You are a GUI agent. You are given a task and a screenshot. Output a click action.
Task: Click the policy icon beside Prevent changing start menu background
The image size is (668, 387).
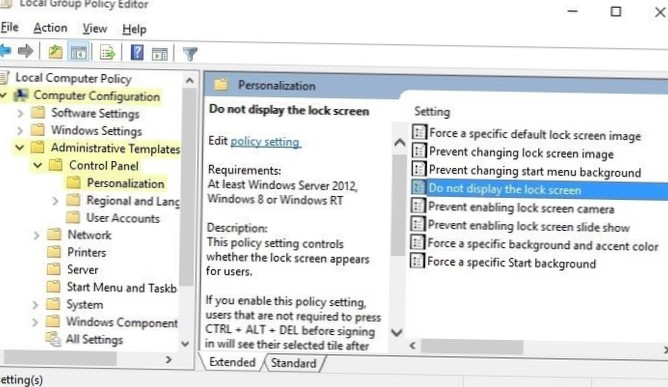(x=419, y=169)
